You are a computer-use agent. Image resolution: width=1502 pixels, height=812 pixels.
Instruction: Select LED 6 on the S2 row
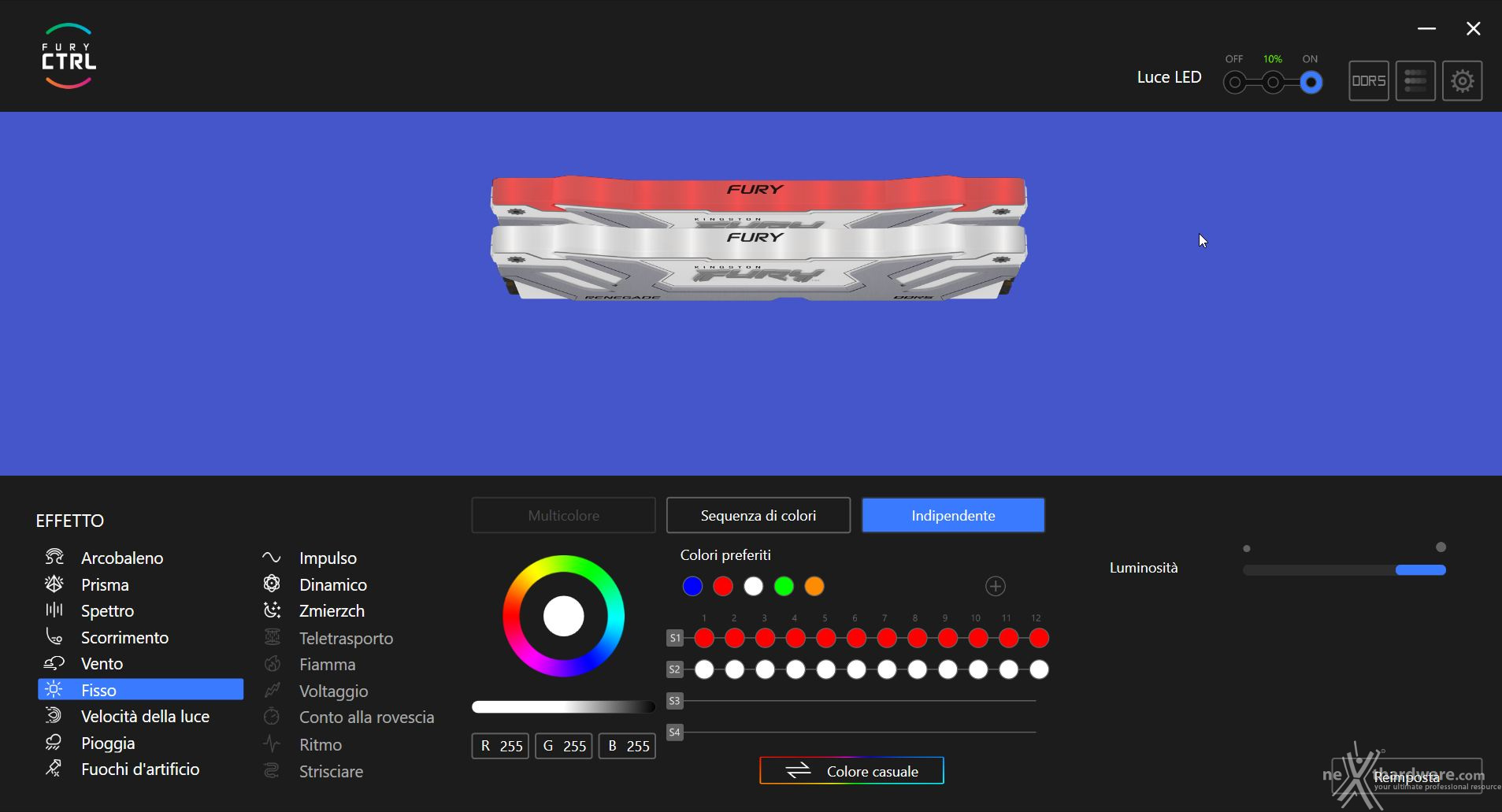coord(856,669)
